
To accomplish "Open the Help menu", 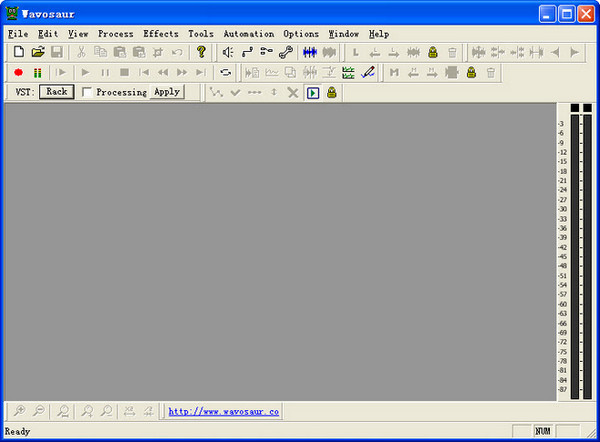I will (x=379, y=34).
